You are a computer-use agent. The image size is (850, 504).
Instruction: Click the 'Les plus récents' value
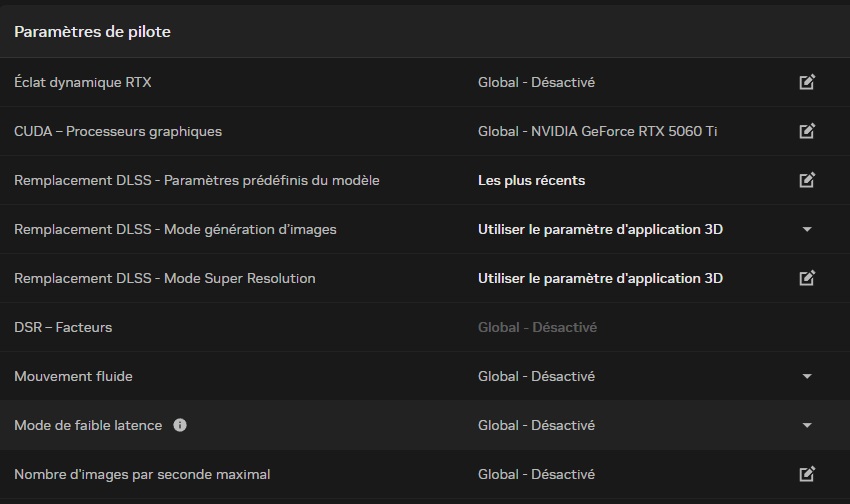(531, 180)
